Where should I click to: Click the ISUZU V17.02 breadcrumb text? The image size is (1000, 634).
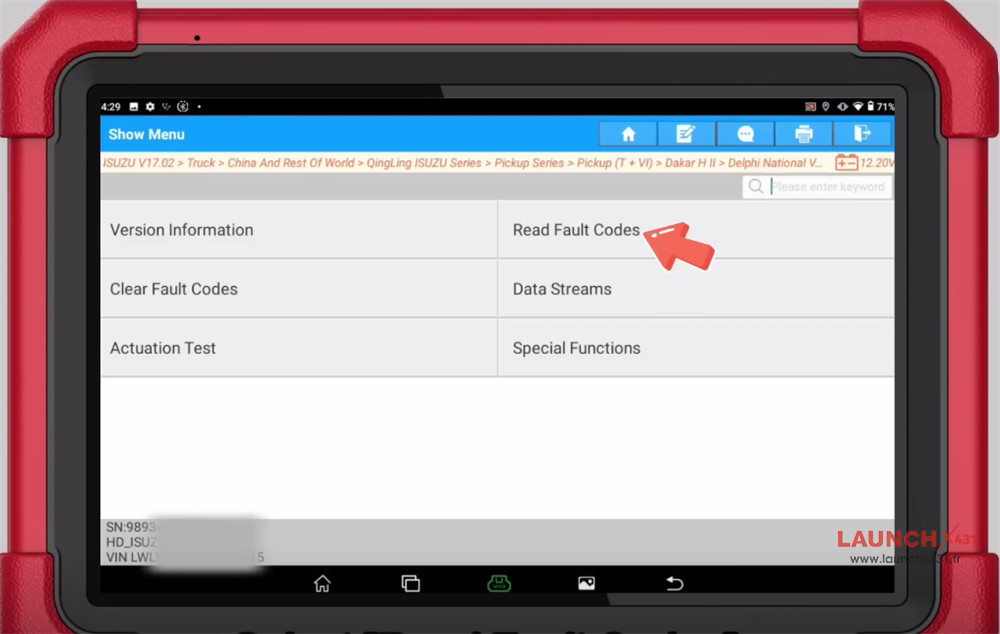pos(138,163)
